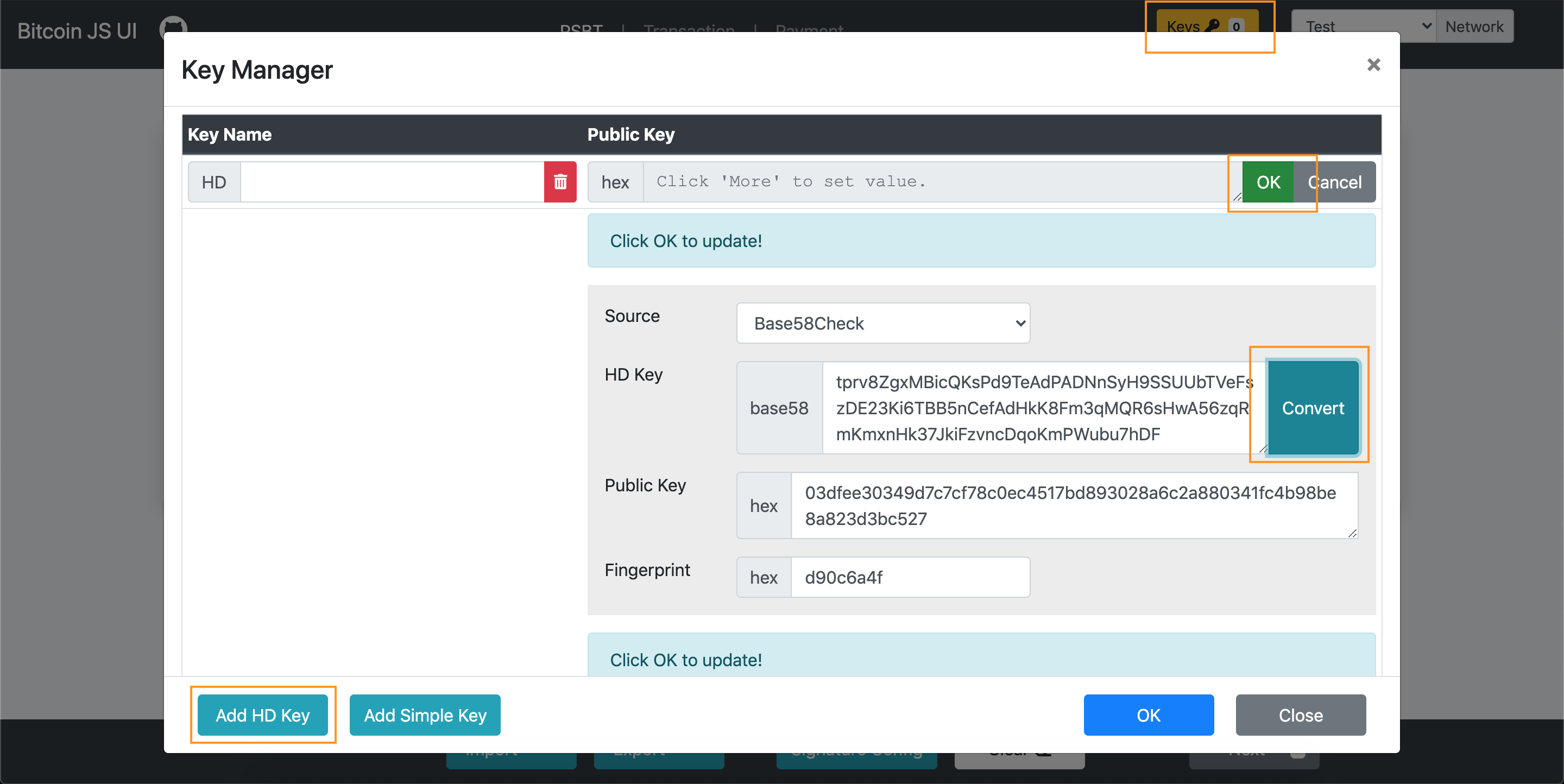This screenshot has height=784, width=1564.
Task: Click the first 'Click OK to update!' message
Action: (x=981, y=241)
